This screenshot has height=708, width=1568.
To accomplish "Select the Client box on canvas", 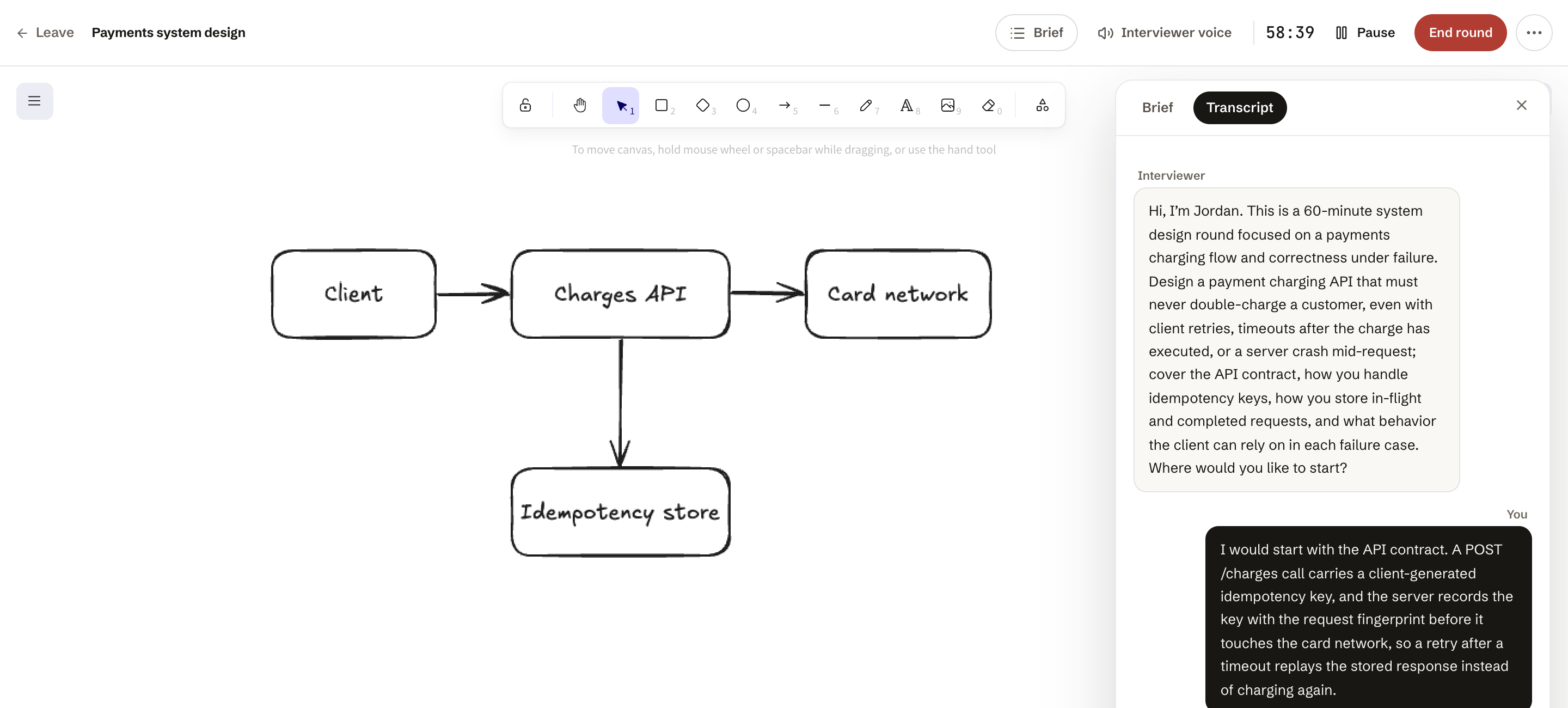I will tap(354, 294).
